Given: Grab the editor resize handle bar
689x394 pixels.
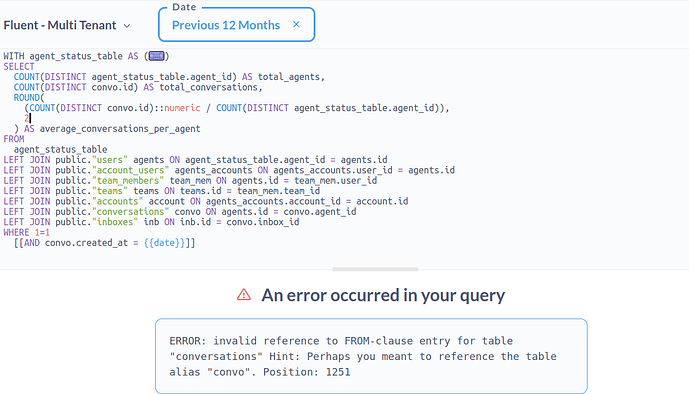Looking at the screenshot, I should (375, 269).
